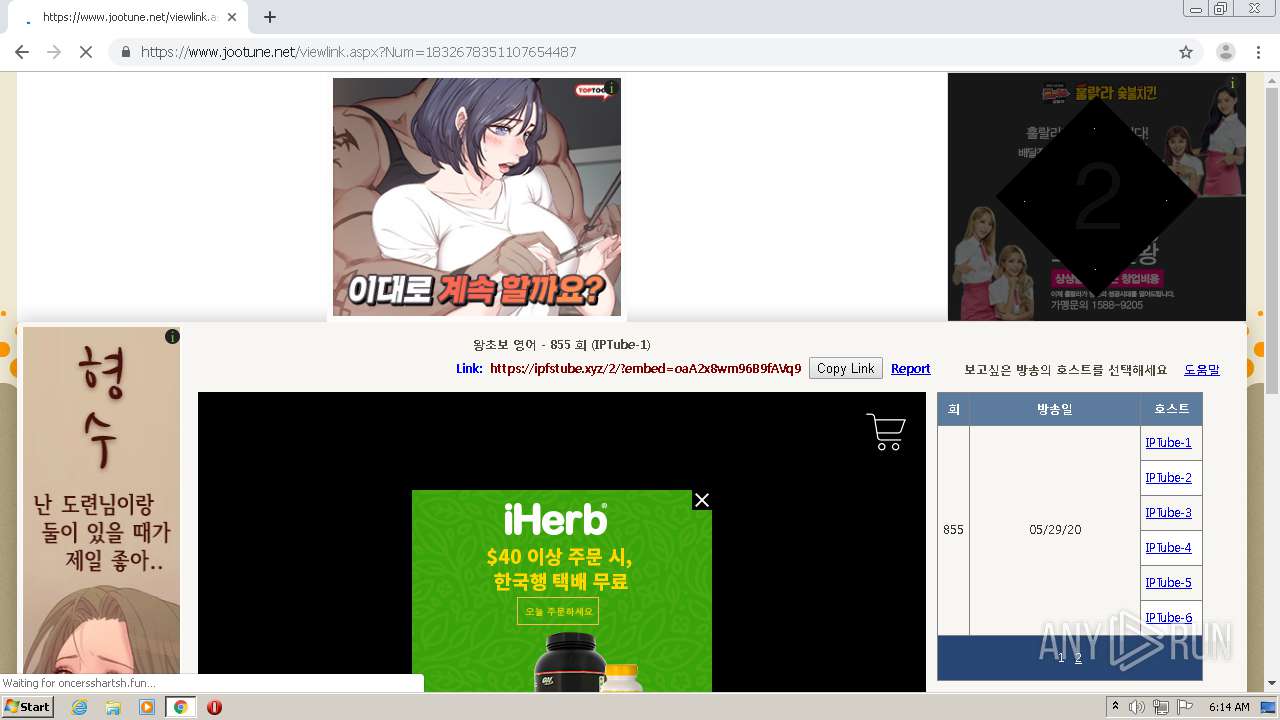
Task: Open the top comic banner advertisement
Action: point(477,197)
